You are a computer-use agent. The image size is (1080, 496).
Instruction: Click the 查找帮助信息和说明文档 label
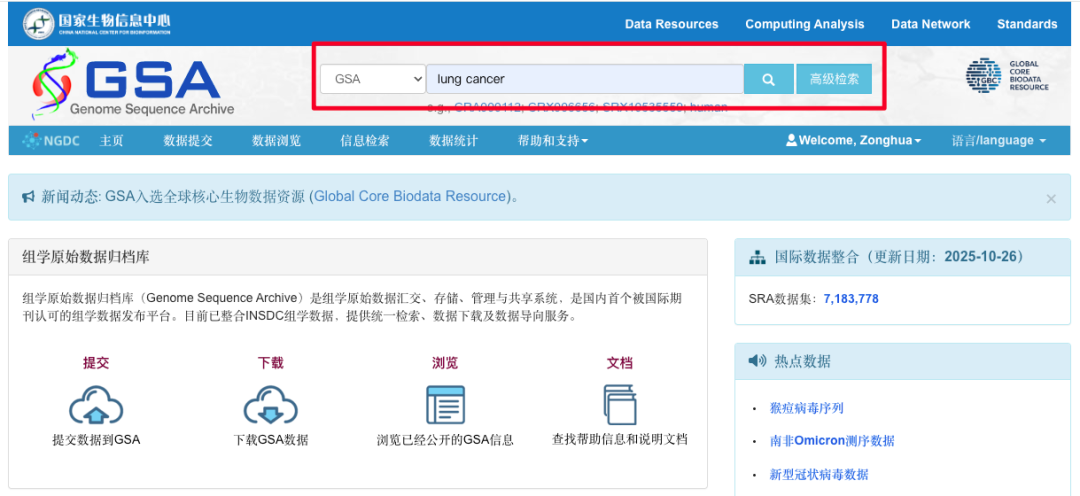pyautogui.click(x=620, y=440)
